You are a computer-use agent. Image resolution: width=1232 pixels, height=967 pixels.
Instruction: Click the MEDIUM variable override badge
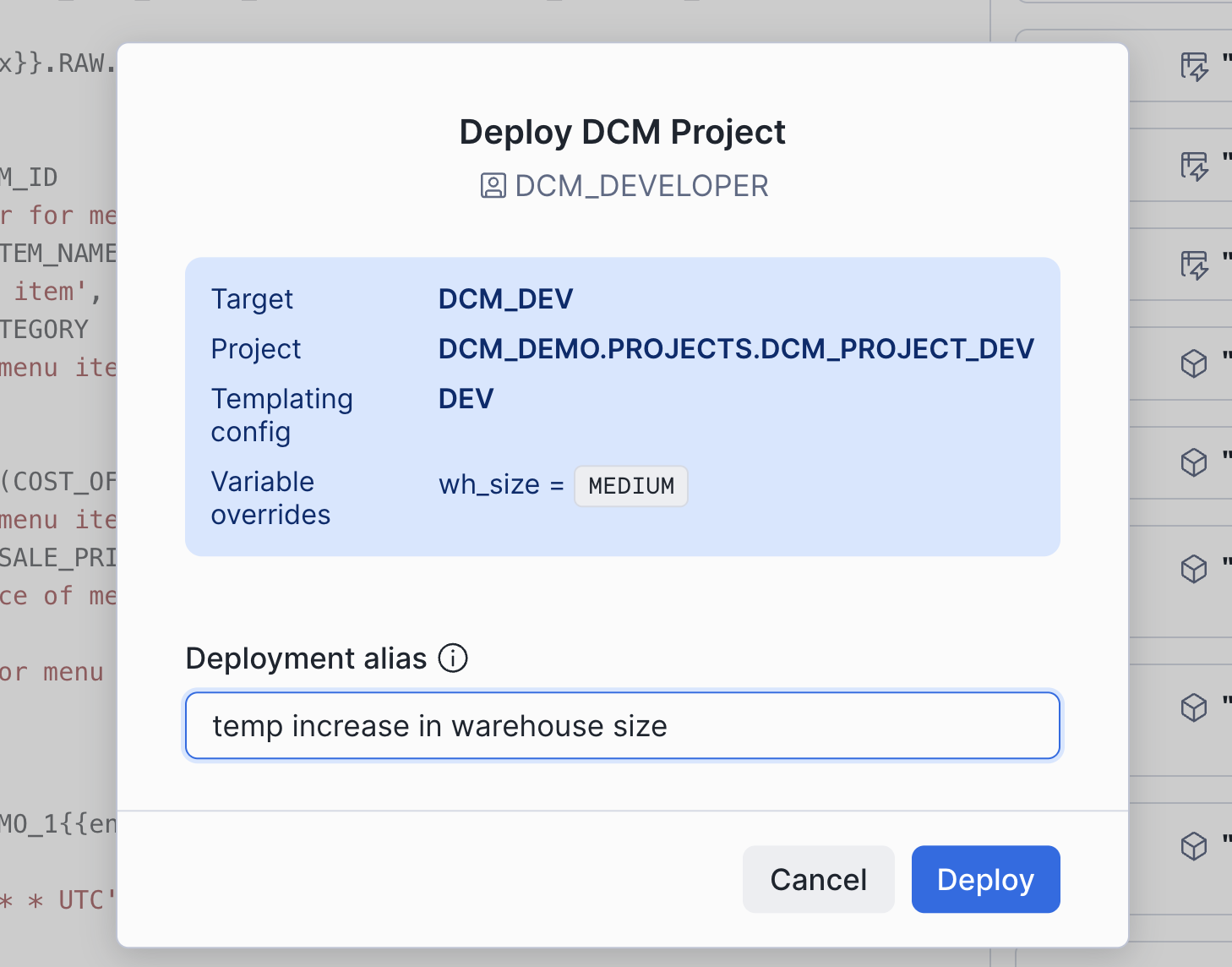tap(630, 486)
